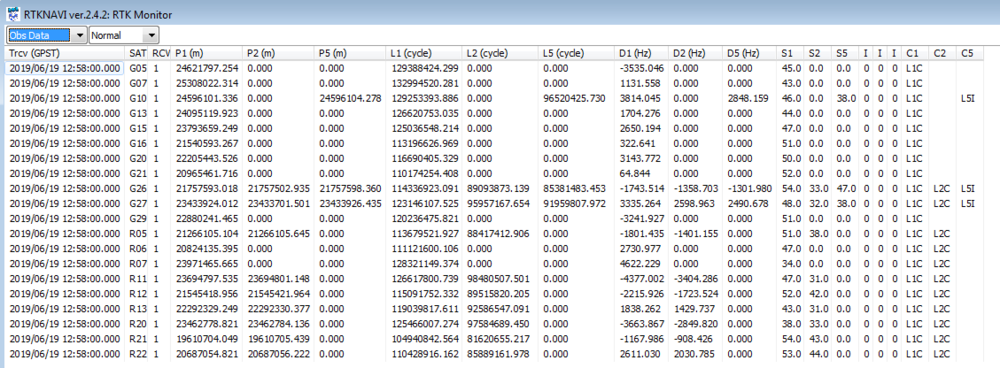Screen dimensions: 1000x368
Task: Click the SAT column header
Action: pyautogui.click(x=138, y=53)
